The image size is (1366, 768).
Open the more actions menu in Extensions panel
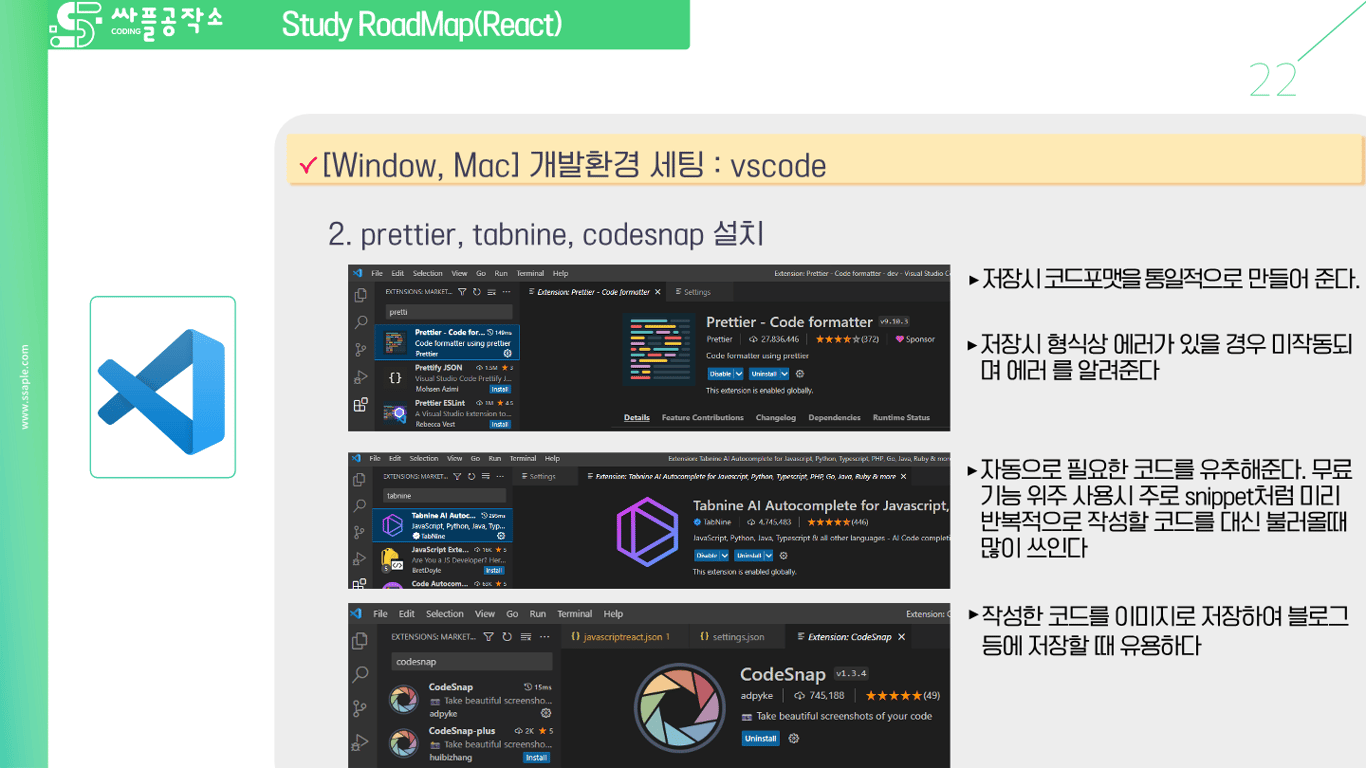click(507, 292)
